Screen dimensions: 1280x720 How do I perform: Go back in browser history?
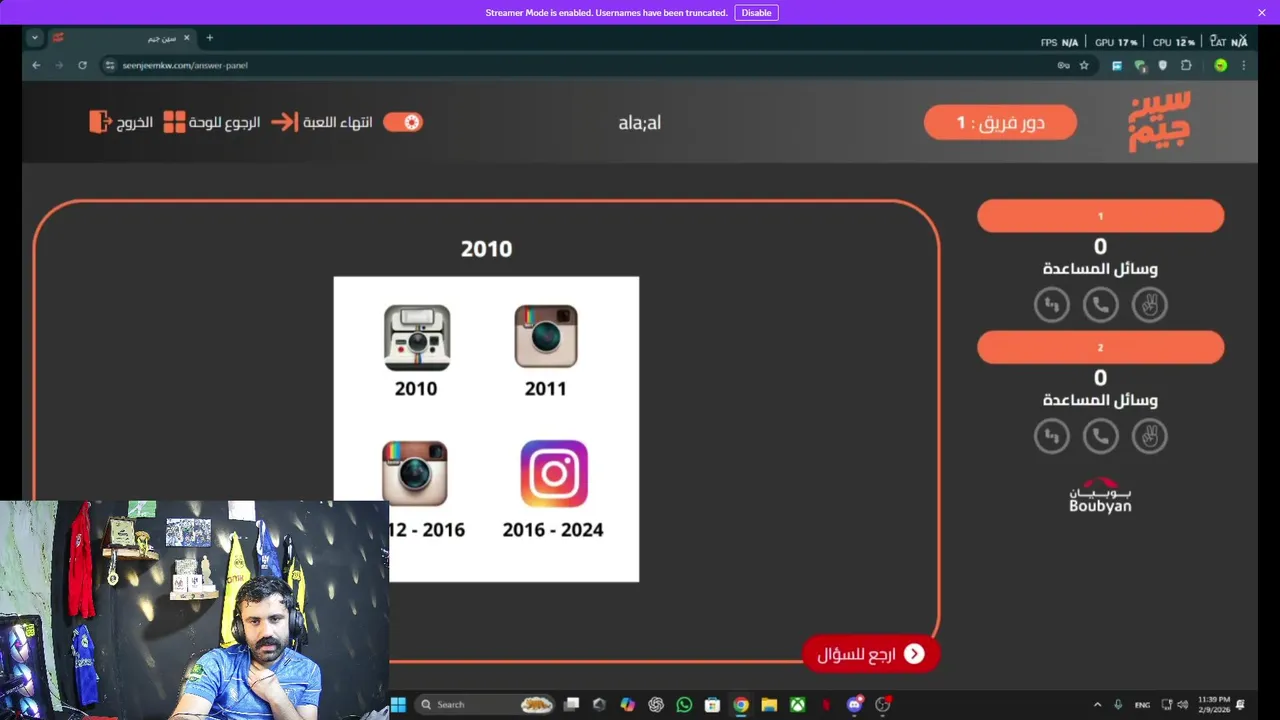click(36, 65)
